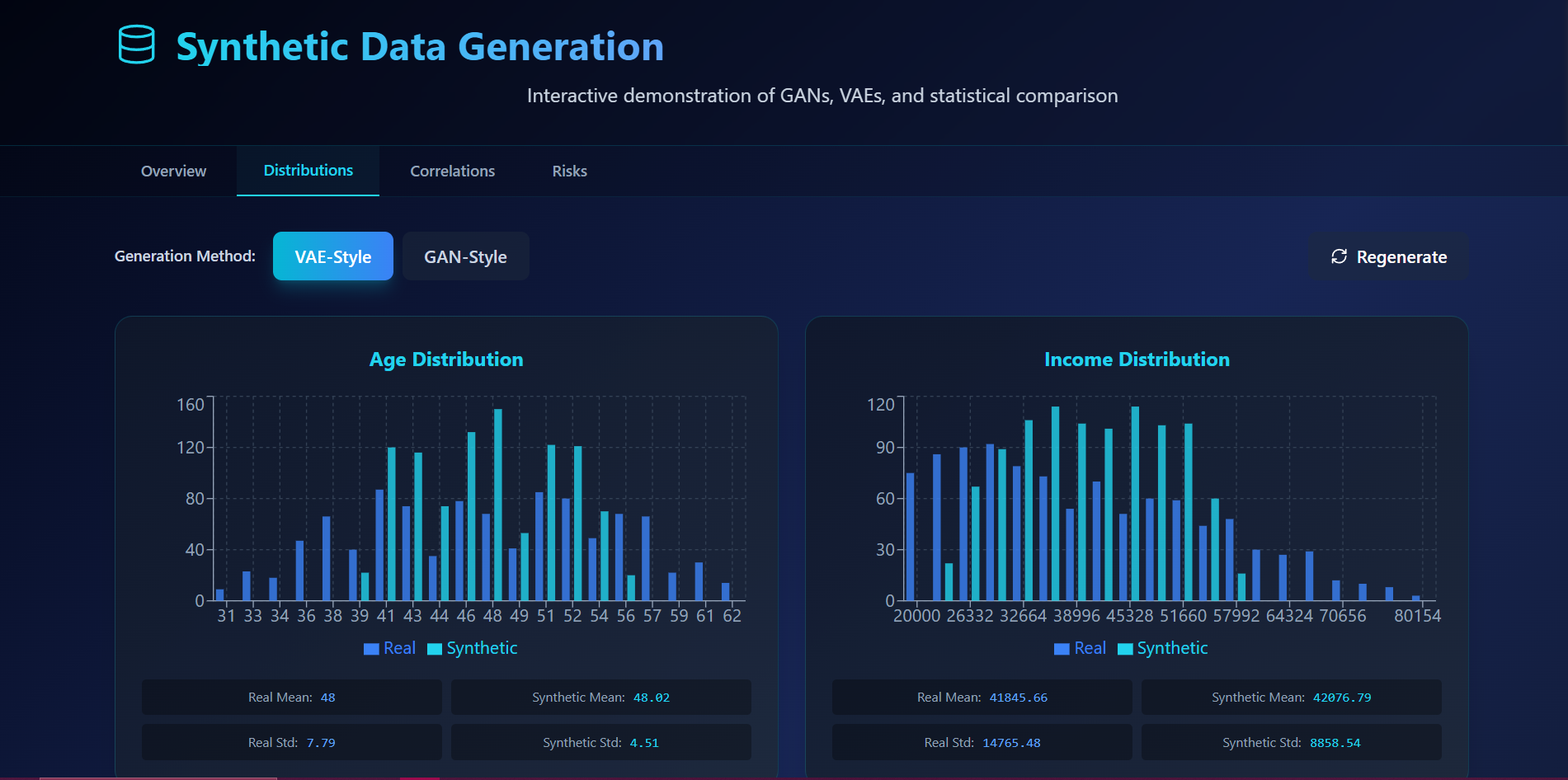The width and height of the screenshot is (1568, 780).
Task: Click the real bar at age 38
Action: click(x=327, y=558)
